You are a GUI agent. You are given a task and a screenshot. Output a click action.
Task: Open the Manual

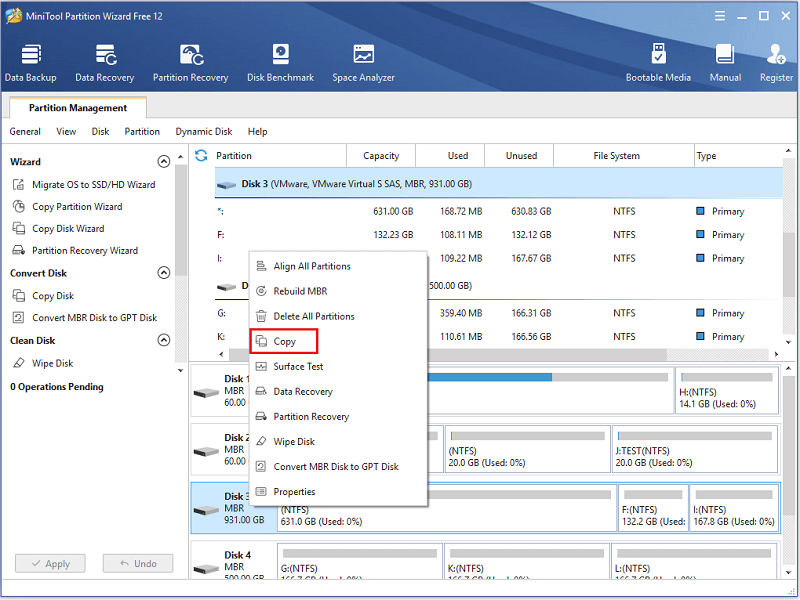pyautogui.click(x=725, y=63)
